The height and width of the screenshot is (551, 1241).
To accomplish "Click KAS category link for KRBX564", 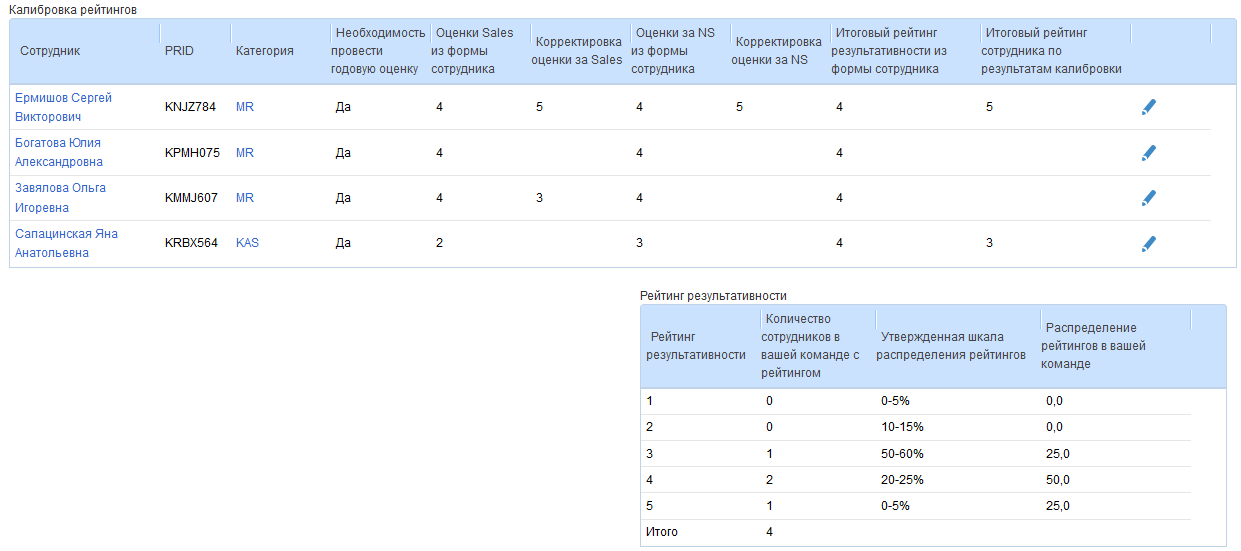I will point(247,243).
